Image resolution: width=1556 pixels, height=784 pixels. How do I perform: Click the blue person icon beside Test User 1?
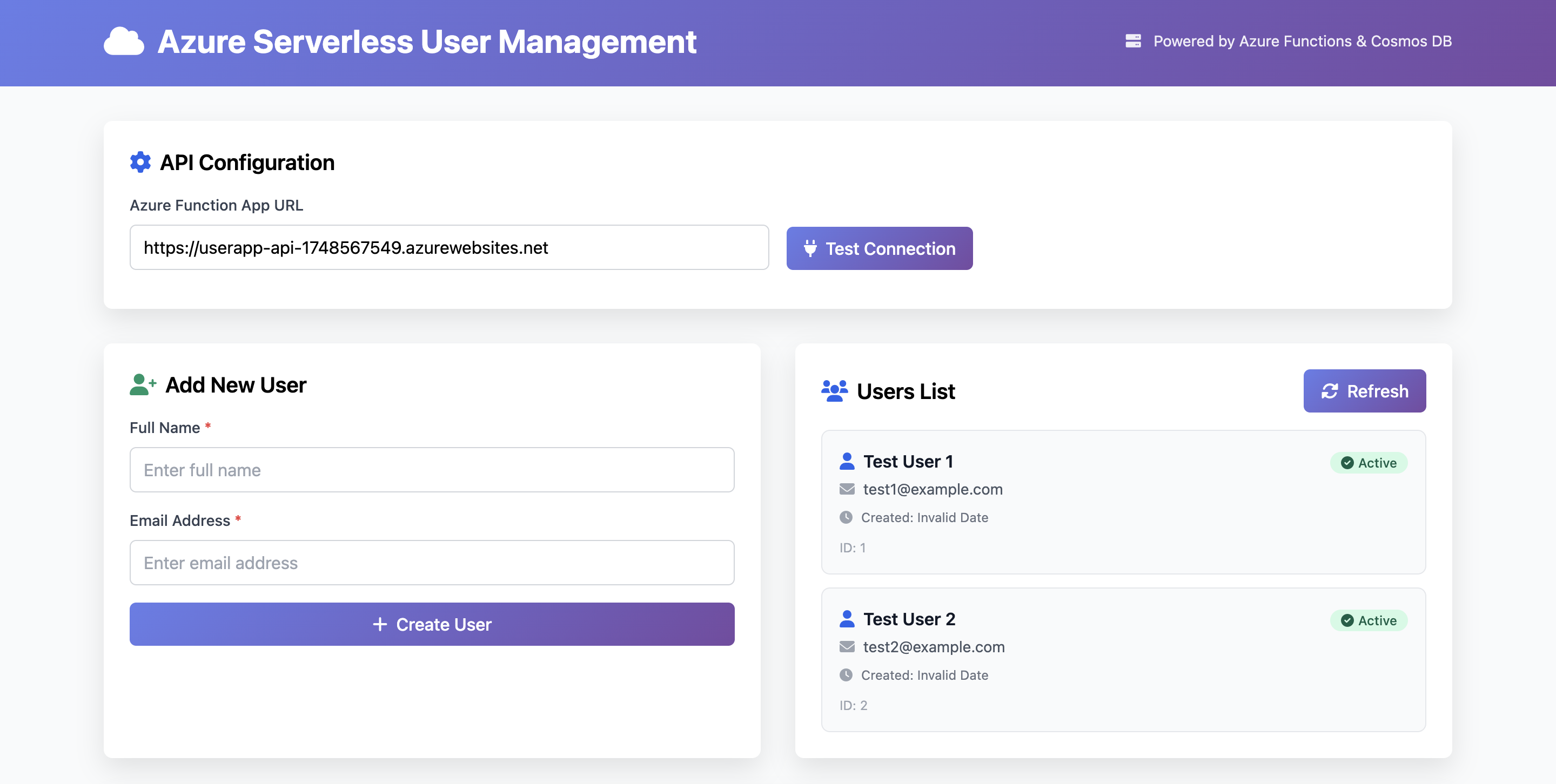[x=848, y=461]
